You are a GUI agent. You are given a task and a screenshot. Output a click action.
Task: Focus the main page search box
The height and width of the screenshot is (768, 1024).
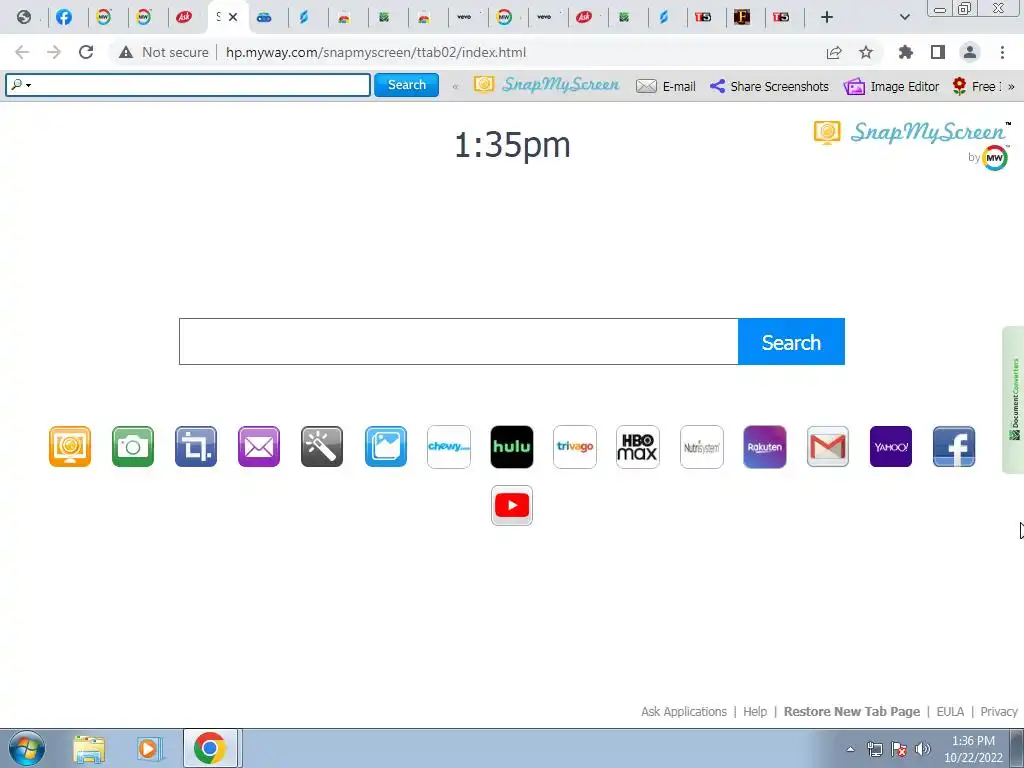(458, 342)
